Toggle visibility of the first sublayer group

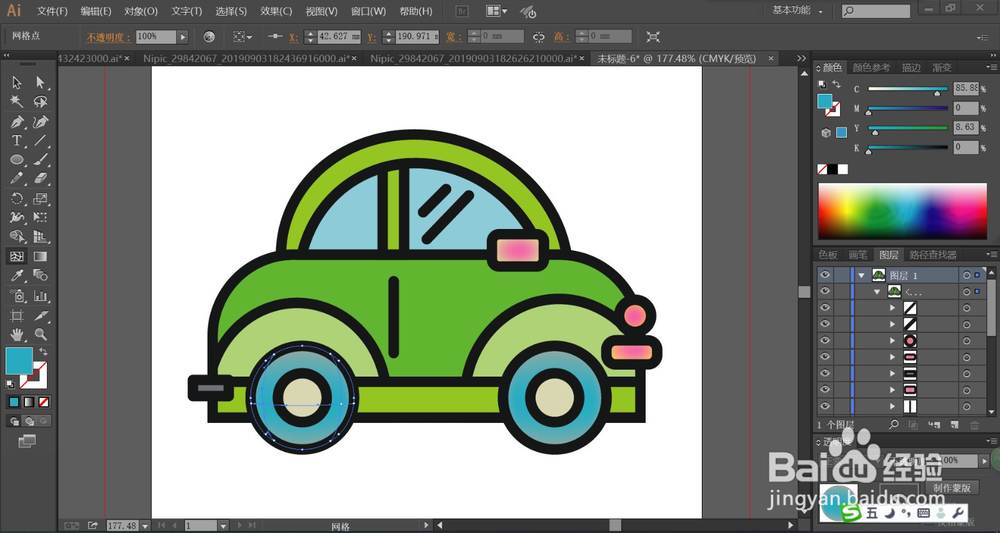[825, 292]
